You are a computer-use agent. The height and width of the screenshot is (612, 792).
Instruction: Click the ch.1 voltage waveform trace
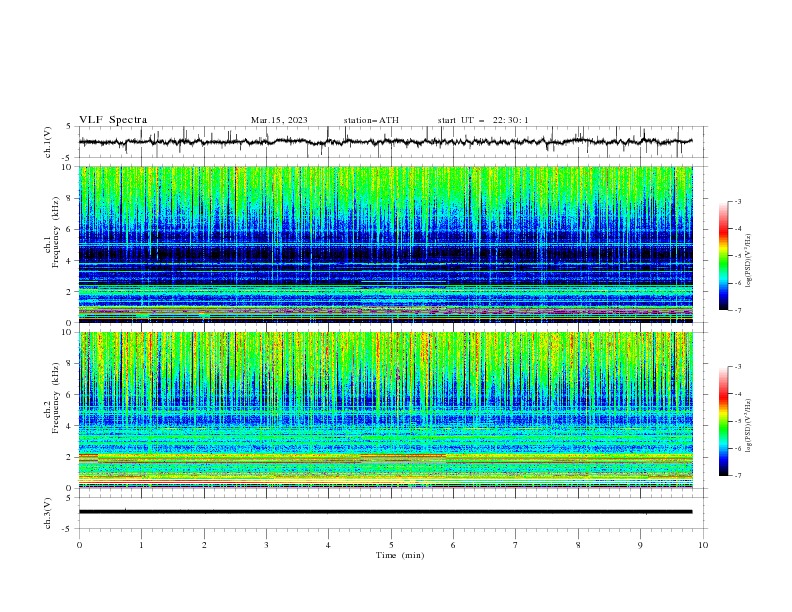(x=385, y=142)
